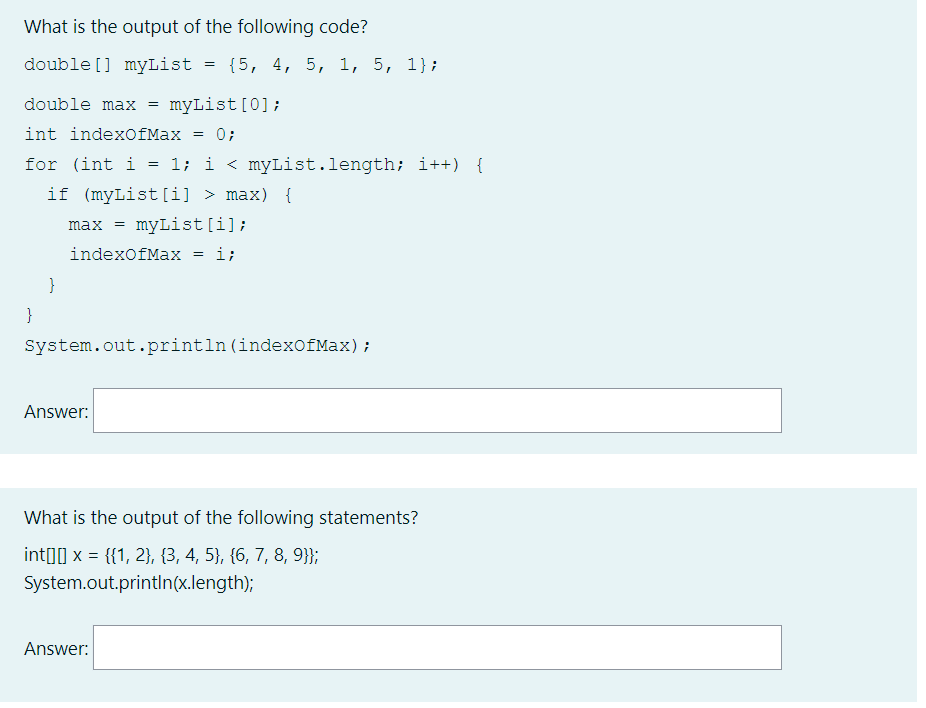The image size is (926, 708).
Task: Click the closing brace of the for loop
Action: [x=28, y=314]
